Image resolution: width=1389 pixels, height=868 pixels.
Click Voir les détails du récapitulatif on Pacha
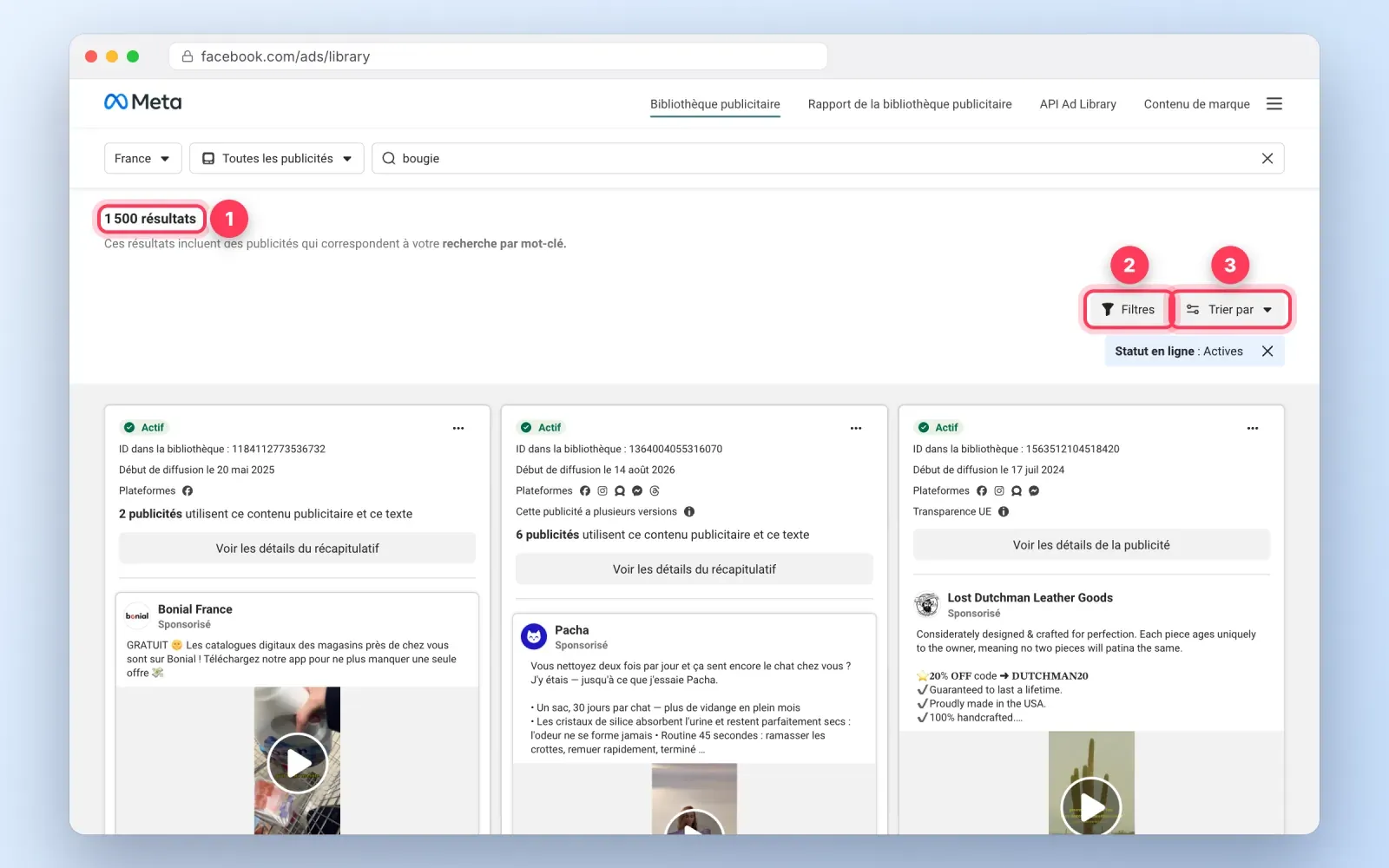click(x=694, y=569)
